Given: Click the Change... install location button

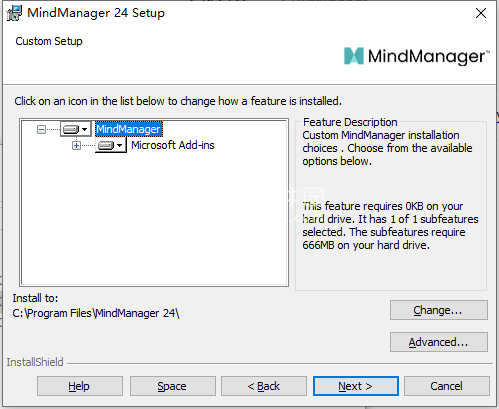Looking at the screenshot, I should pyautogui.click(x=439, y=310).
